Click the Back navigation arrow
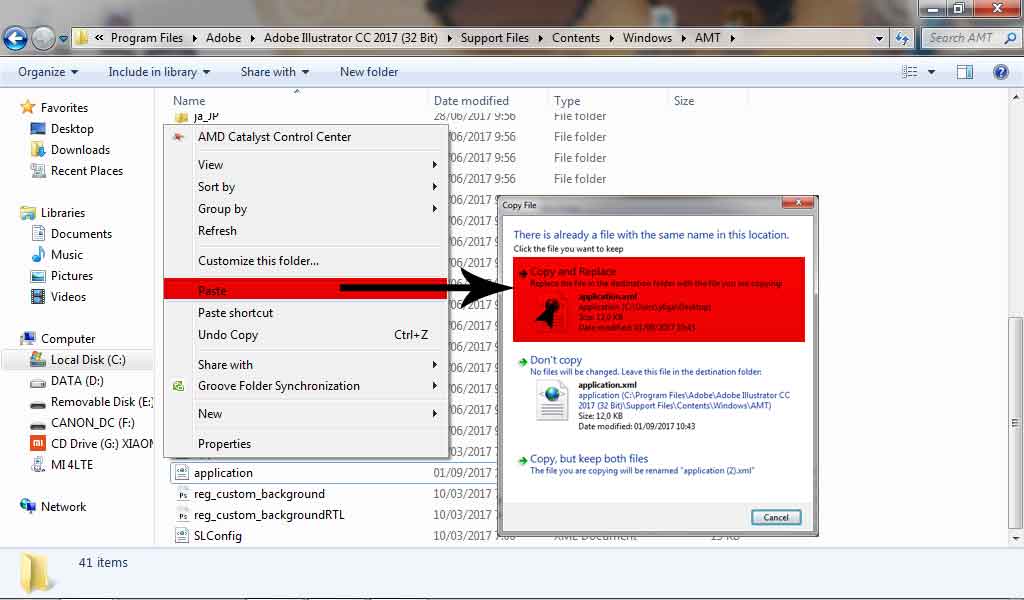1024x600 pixels. tap(15, 39)
